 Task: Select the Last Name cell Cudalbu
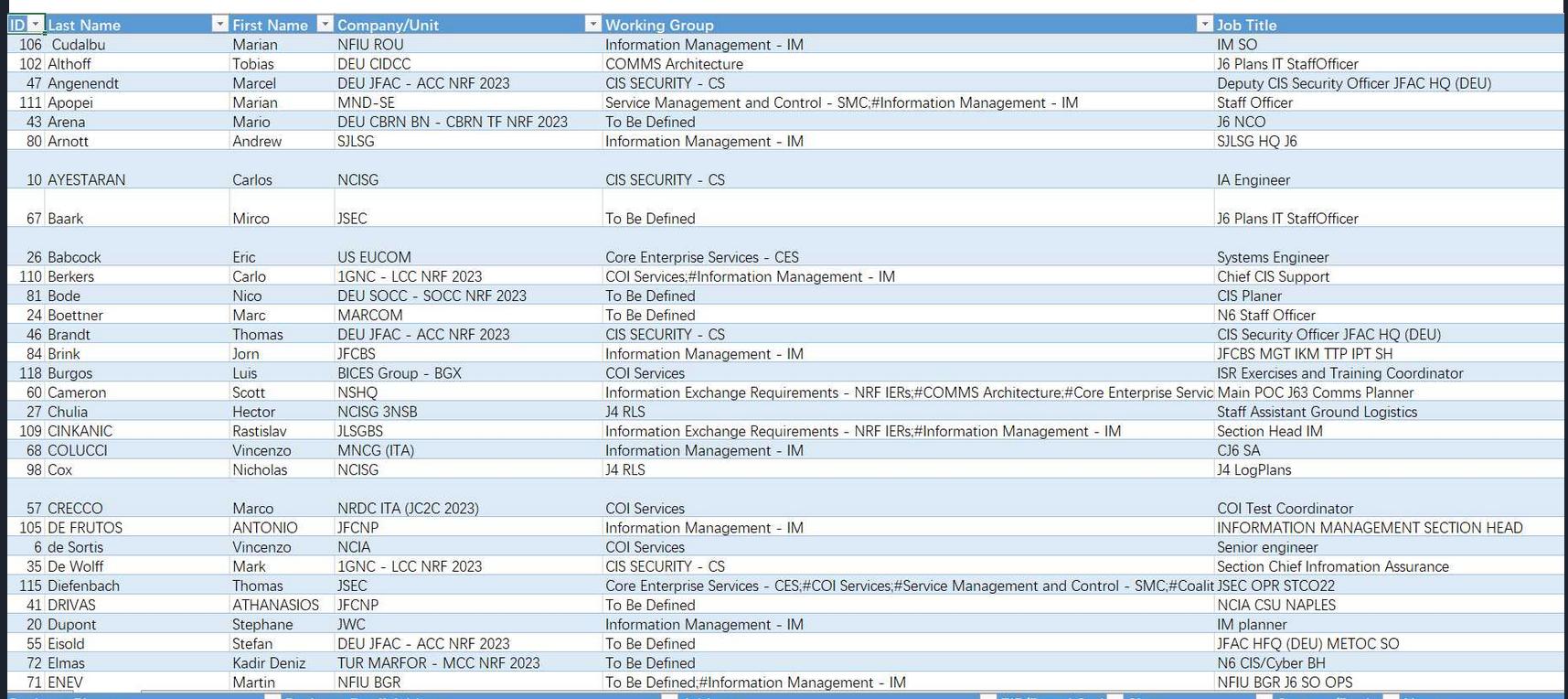137,44
